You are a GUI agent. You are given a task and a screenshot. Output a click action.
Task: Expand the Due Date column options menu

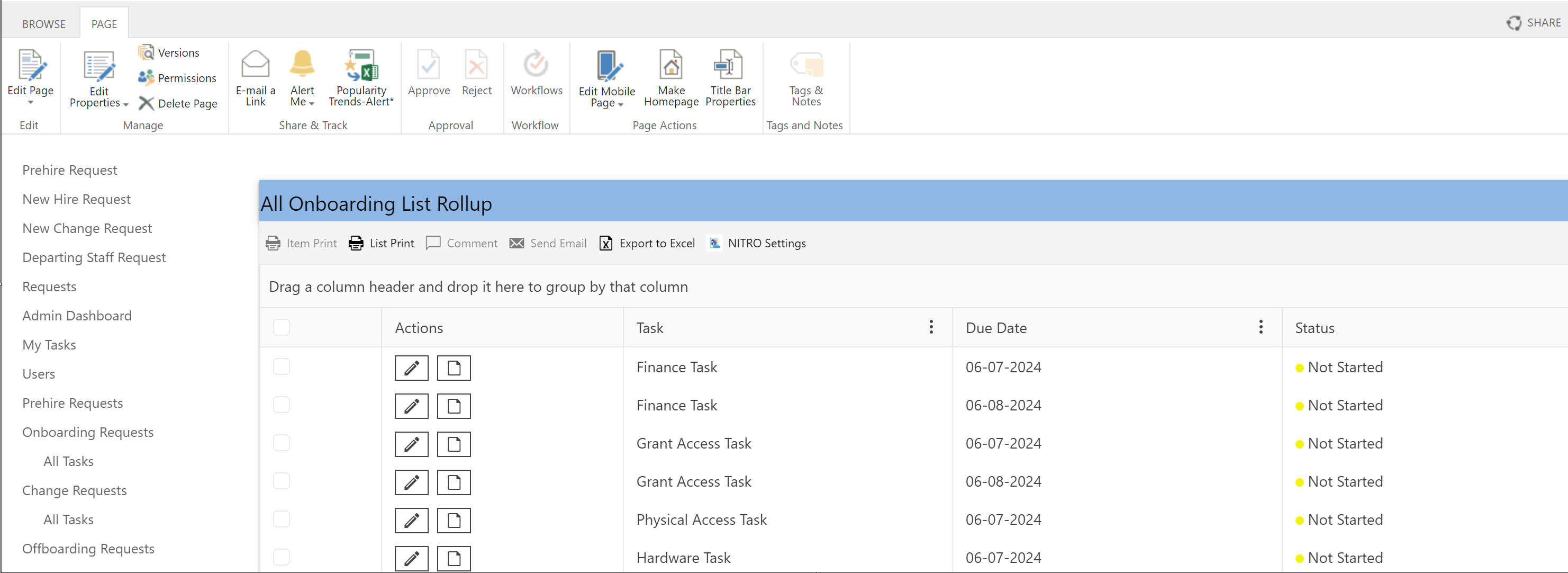(1261, 327)
